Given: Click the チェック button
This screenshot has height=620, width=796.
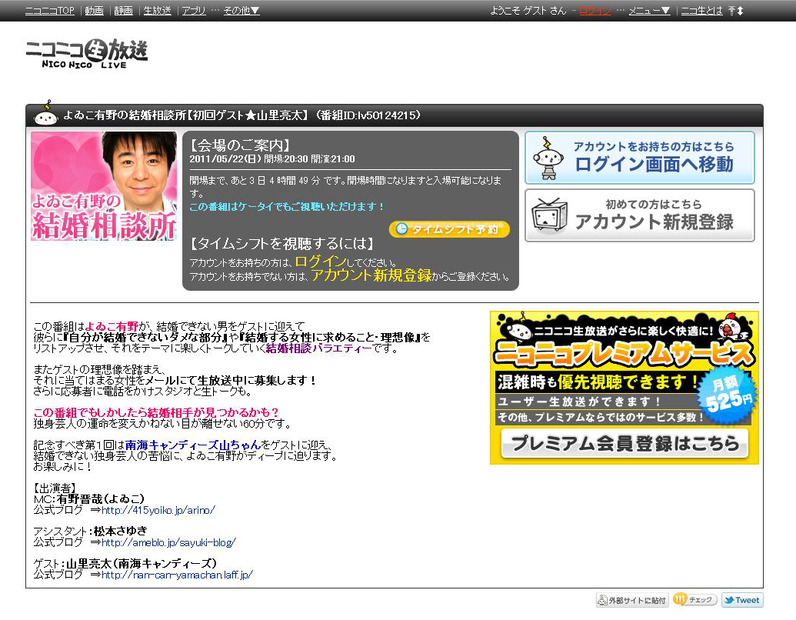Looking at the screenshot, I should [694, 600].
